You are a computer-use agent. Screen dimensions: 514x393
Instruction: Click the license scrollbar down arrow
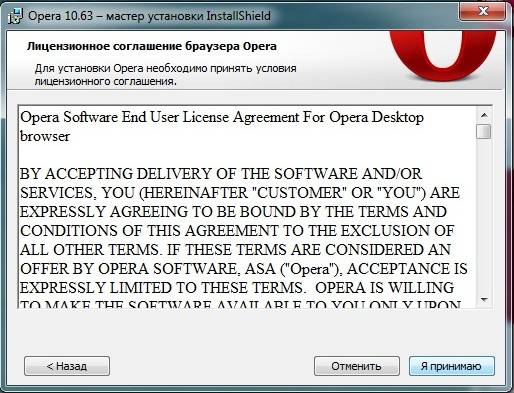[484, 299]
